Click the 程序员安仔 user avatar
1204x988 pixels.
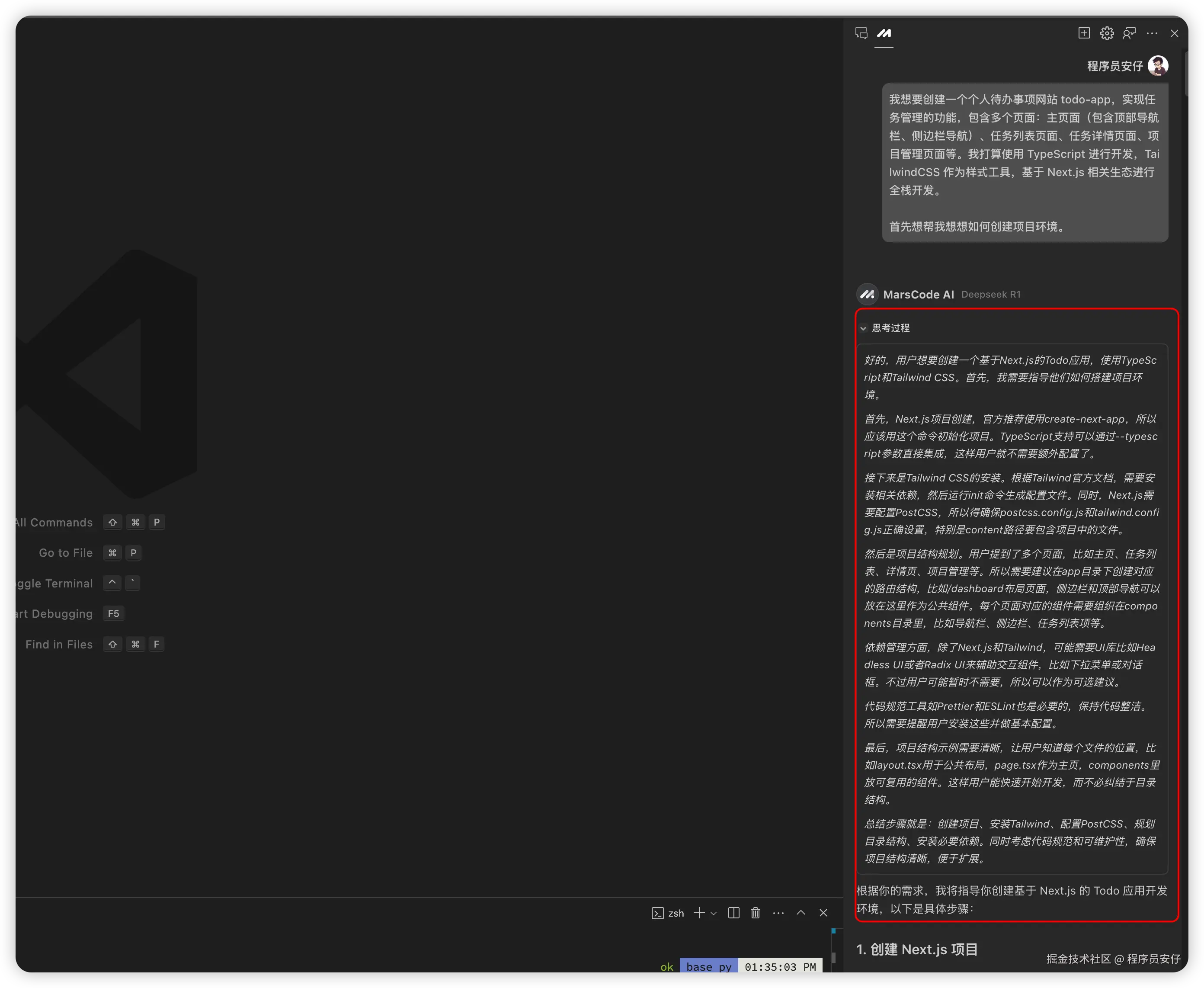(x=1158, y=66)
